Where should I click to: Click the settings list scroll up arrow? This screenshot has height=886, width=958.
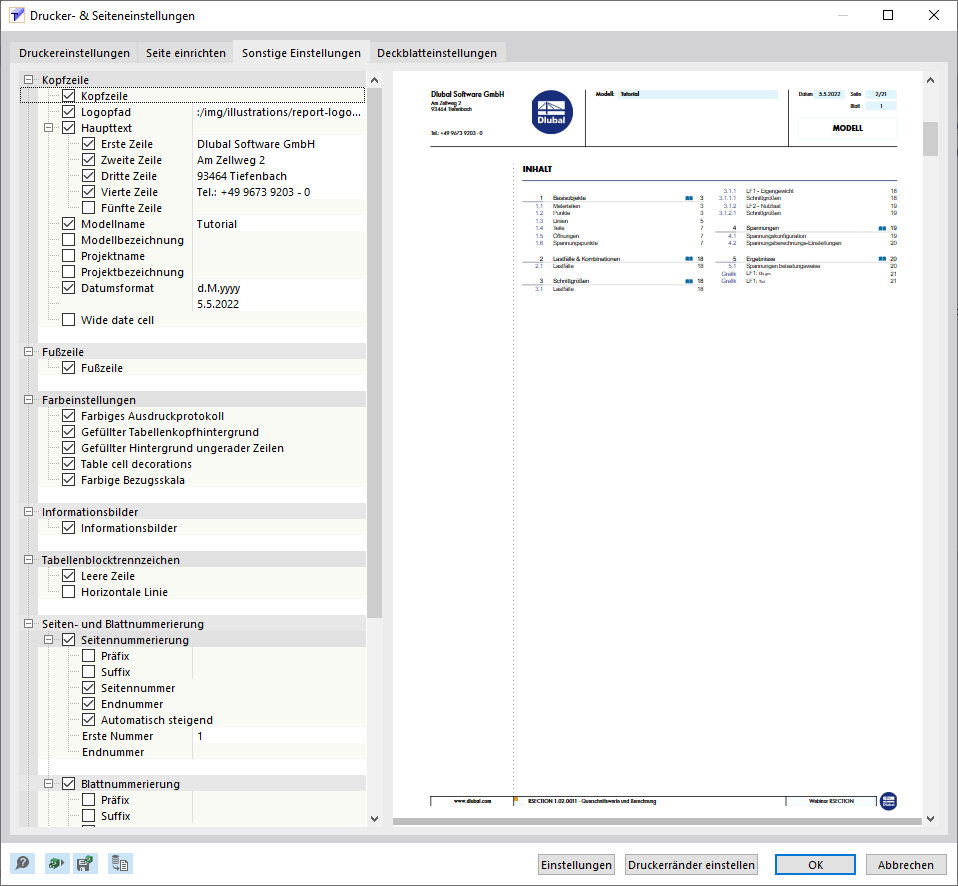point(375,80)
